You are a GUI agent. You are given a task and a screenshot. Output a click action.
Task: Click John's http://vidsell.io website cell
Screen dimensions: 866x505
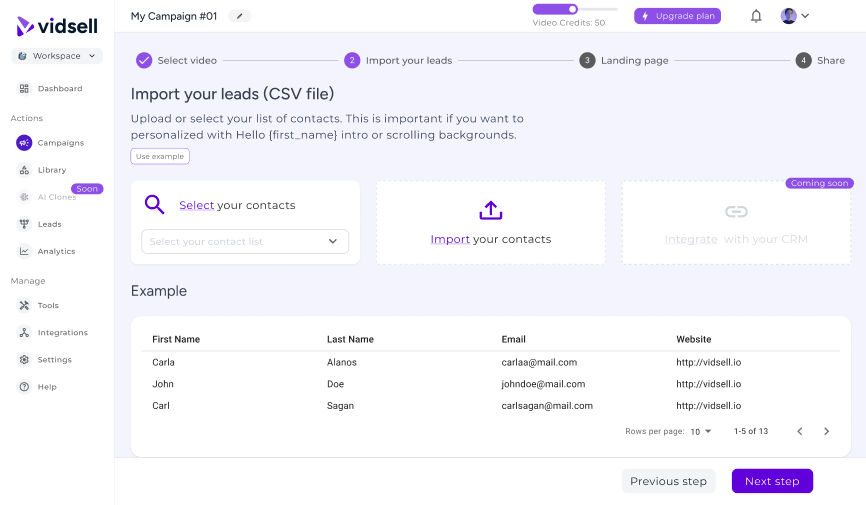pos(709,384)
